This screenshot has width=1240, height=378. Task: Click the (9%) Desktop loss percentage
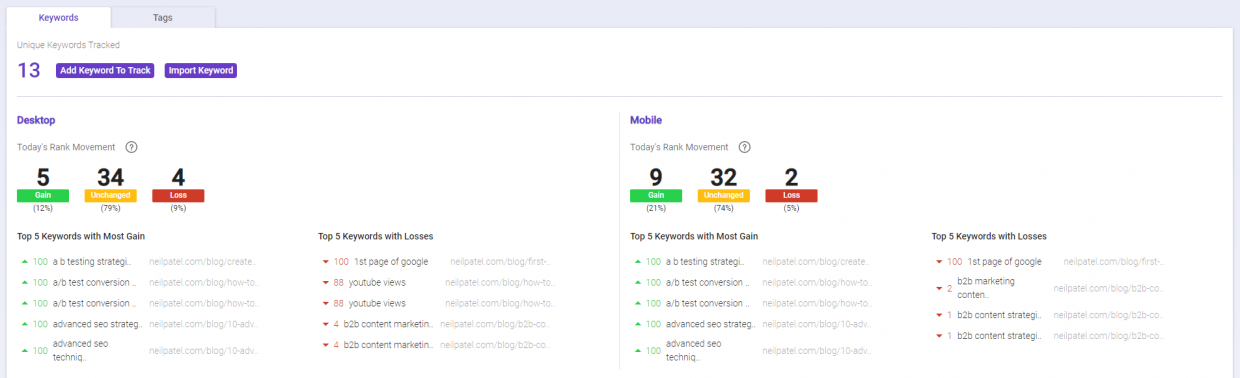pos(178,209)
